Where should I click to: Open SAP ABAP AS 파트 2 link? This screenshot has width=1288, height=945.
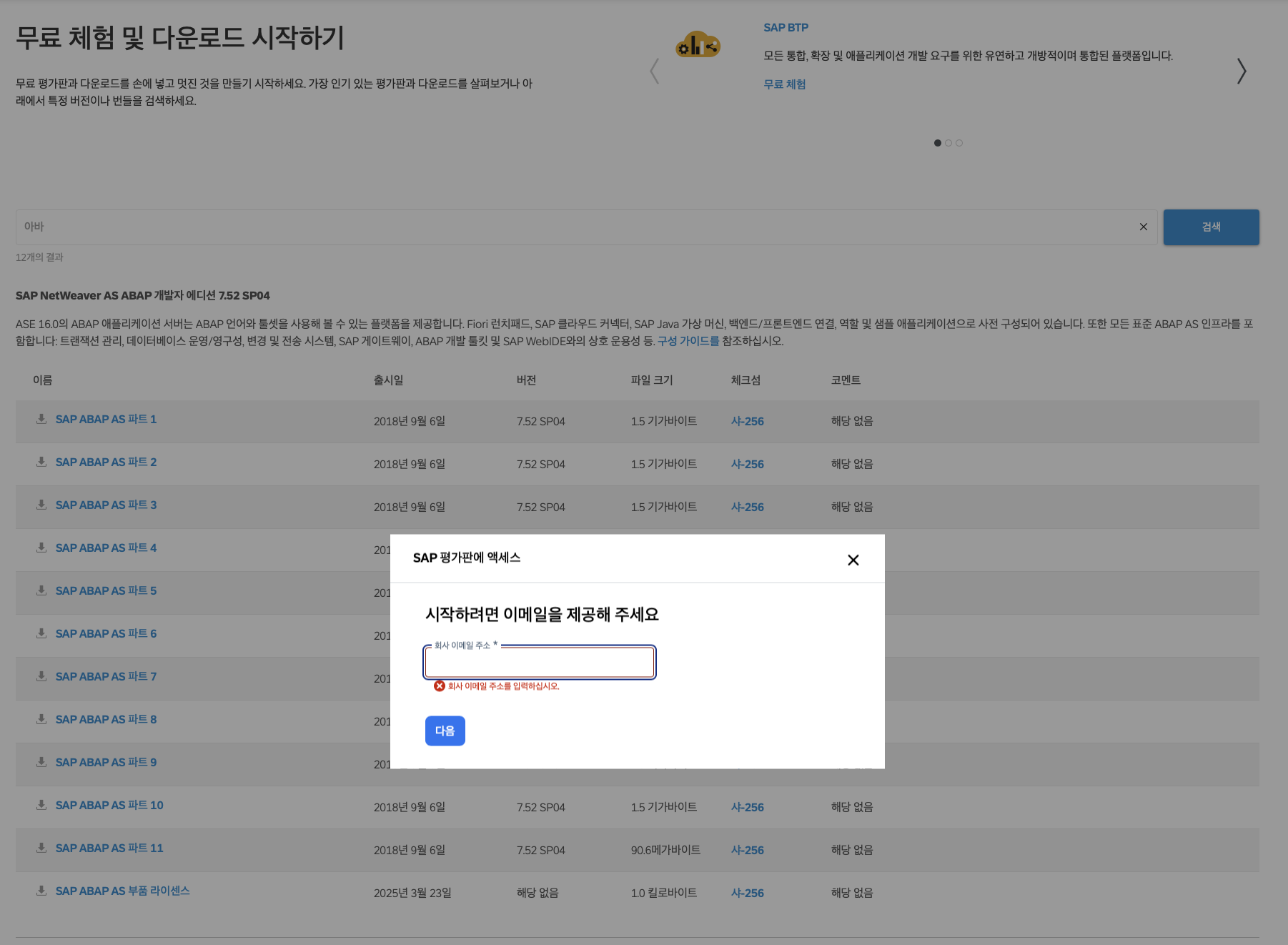106,462
